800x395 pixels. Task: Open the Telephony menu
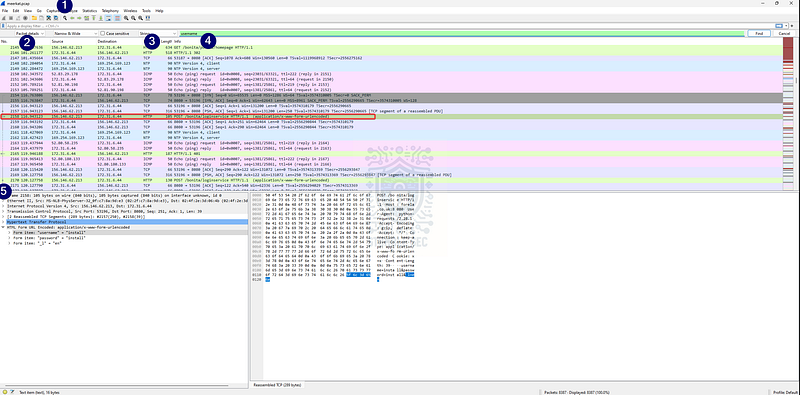tap(110, 11)
